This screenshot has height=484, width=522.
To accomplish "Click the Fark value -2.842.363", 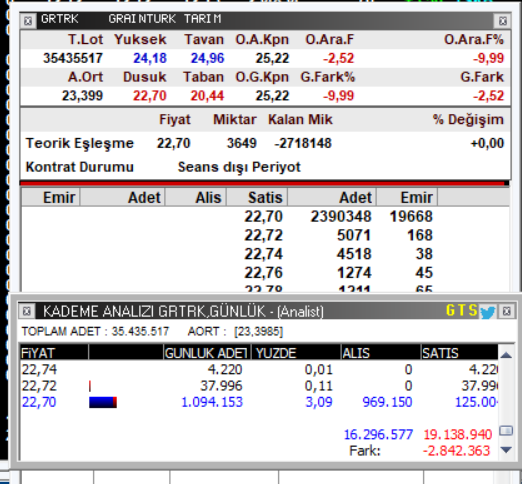I will point(456,451).
